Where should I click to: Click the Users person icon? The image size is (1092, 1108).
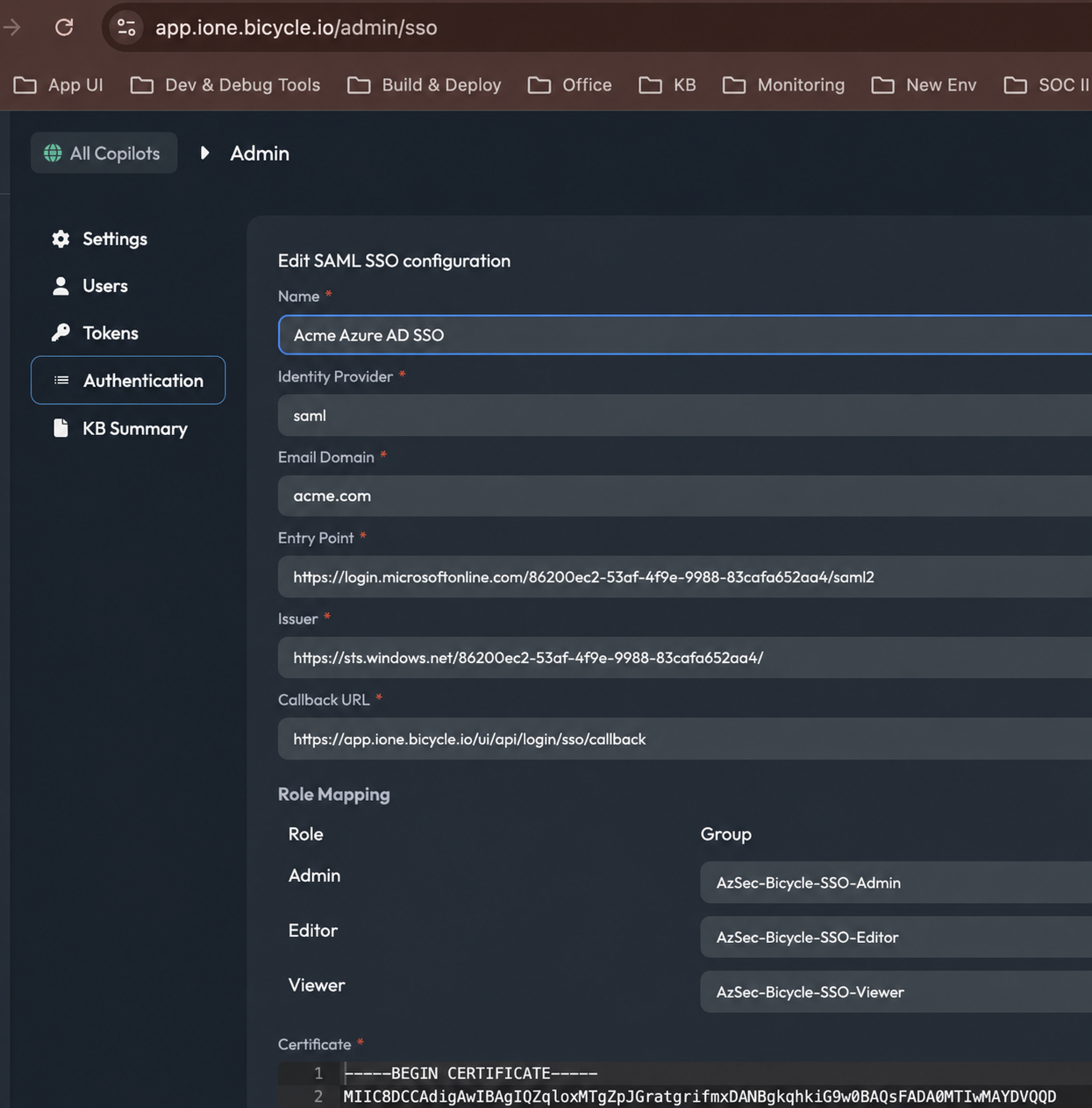(61, 286)
